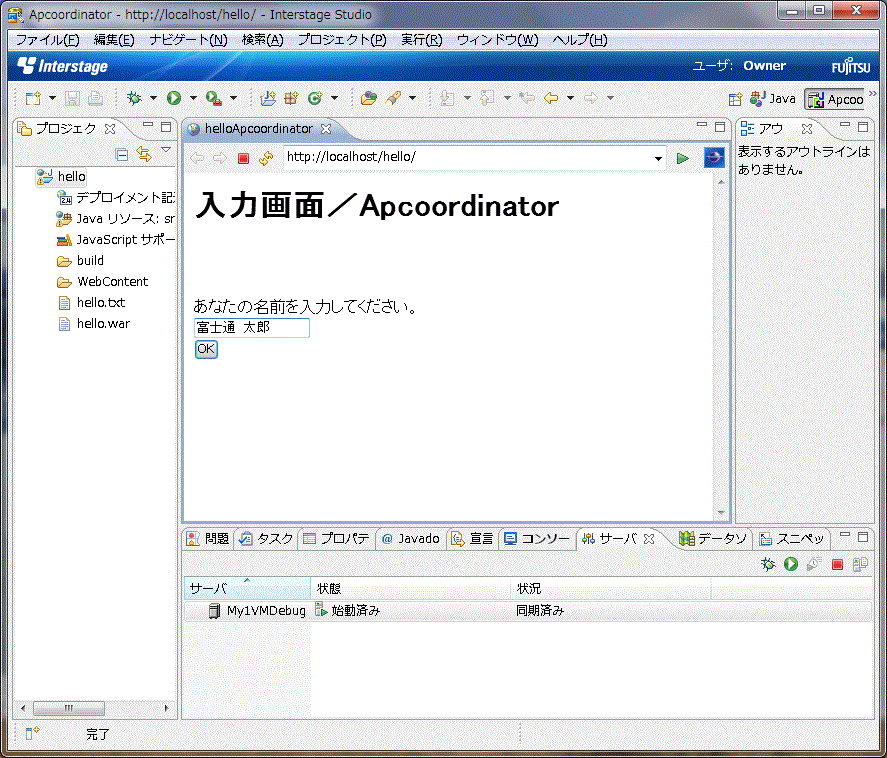Click the Save toolbar icon
The width and height of the screenshot is (887, 758).
pyautogui.click(x=72, y=98)
